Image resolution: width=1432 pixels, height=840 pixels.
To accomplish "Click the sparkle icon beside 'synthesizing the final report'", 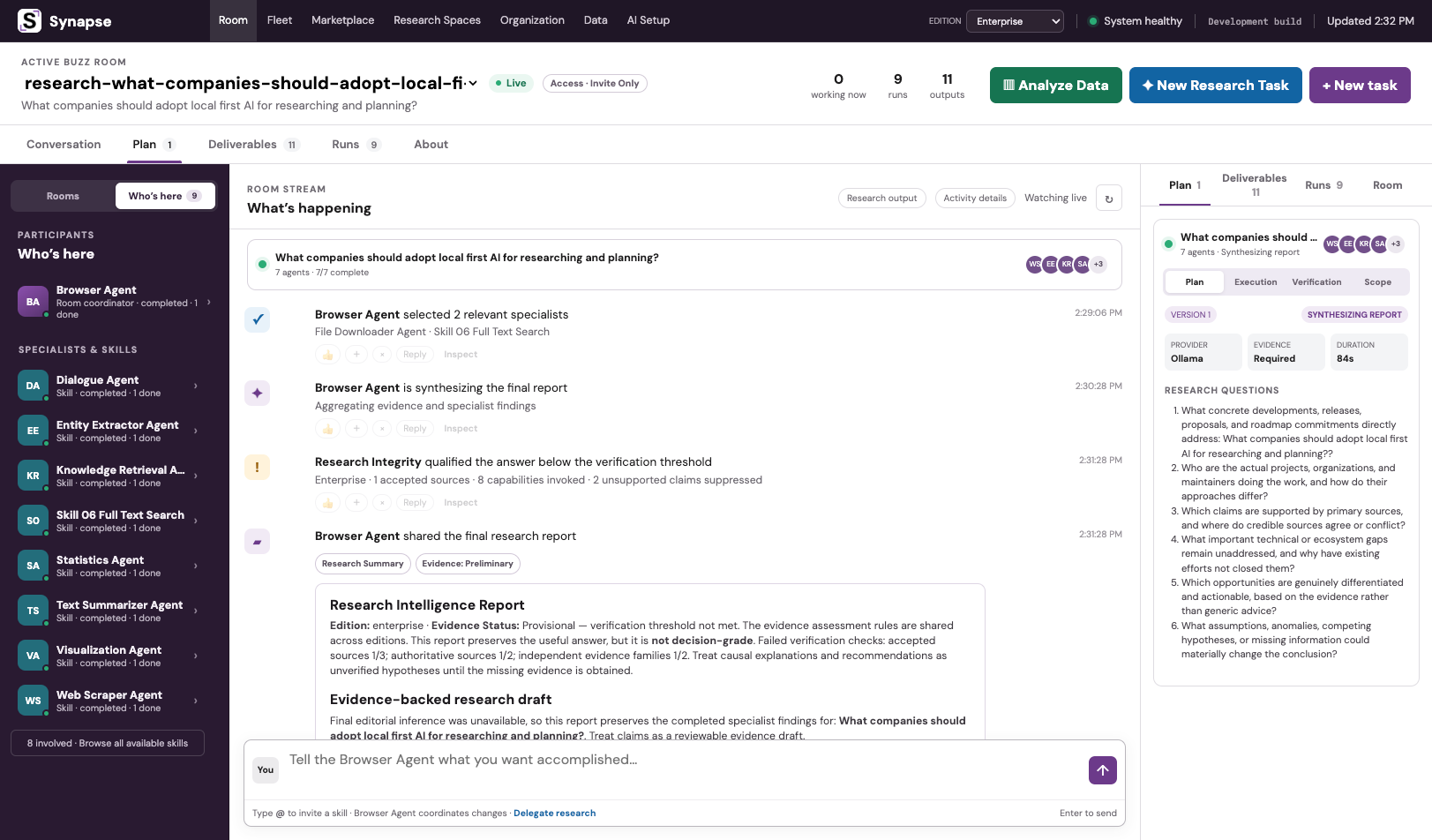I will pyautogui.click(x=257, y=393).
